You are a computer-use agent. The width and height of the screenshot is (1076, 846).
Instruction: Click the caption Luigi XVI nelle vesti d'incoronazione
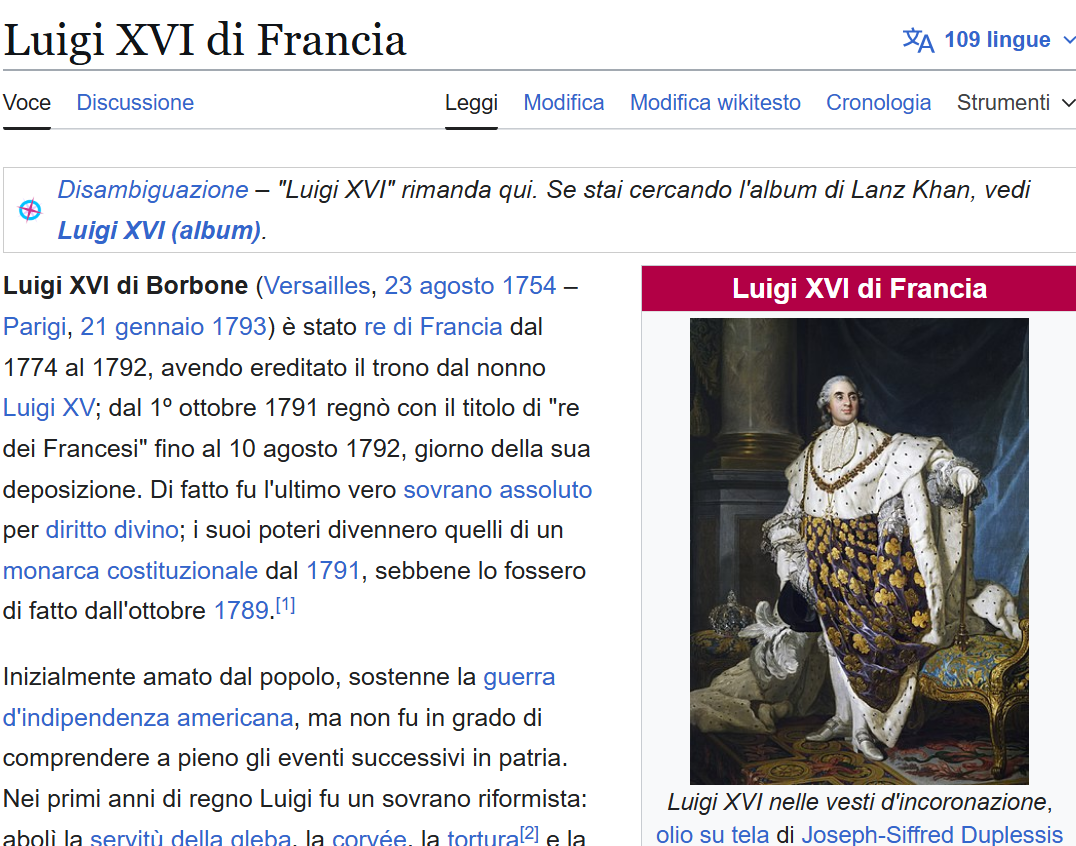click(859, 801)
